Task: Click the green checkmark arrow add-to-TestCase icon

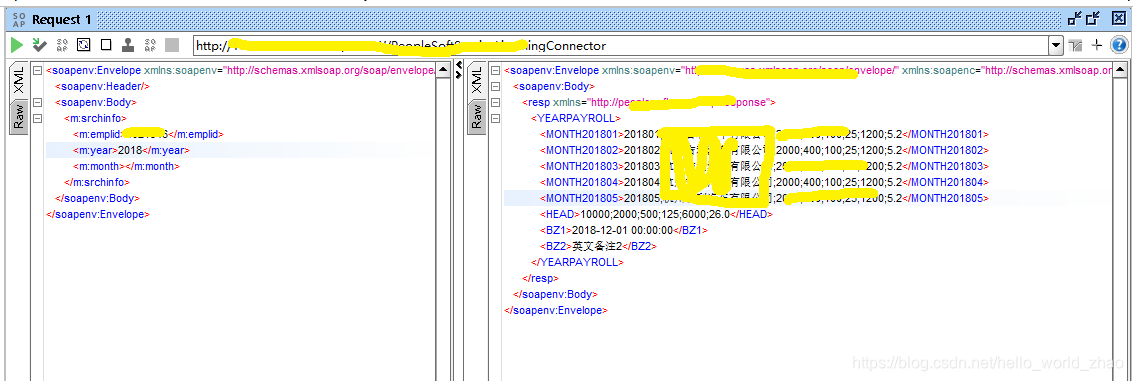Action: [40, 46]
